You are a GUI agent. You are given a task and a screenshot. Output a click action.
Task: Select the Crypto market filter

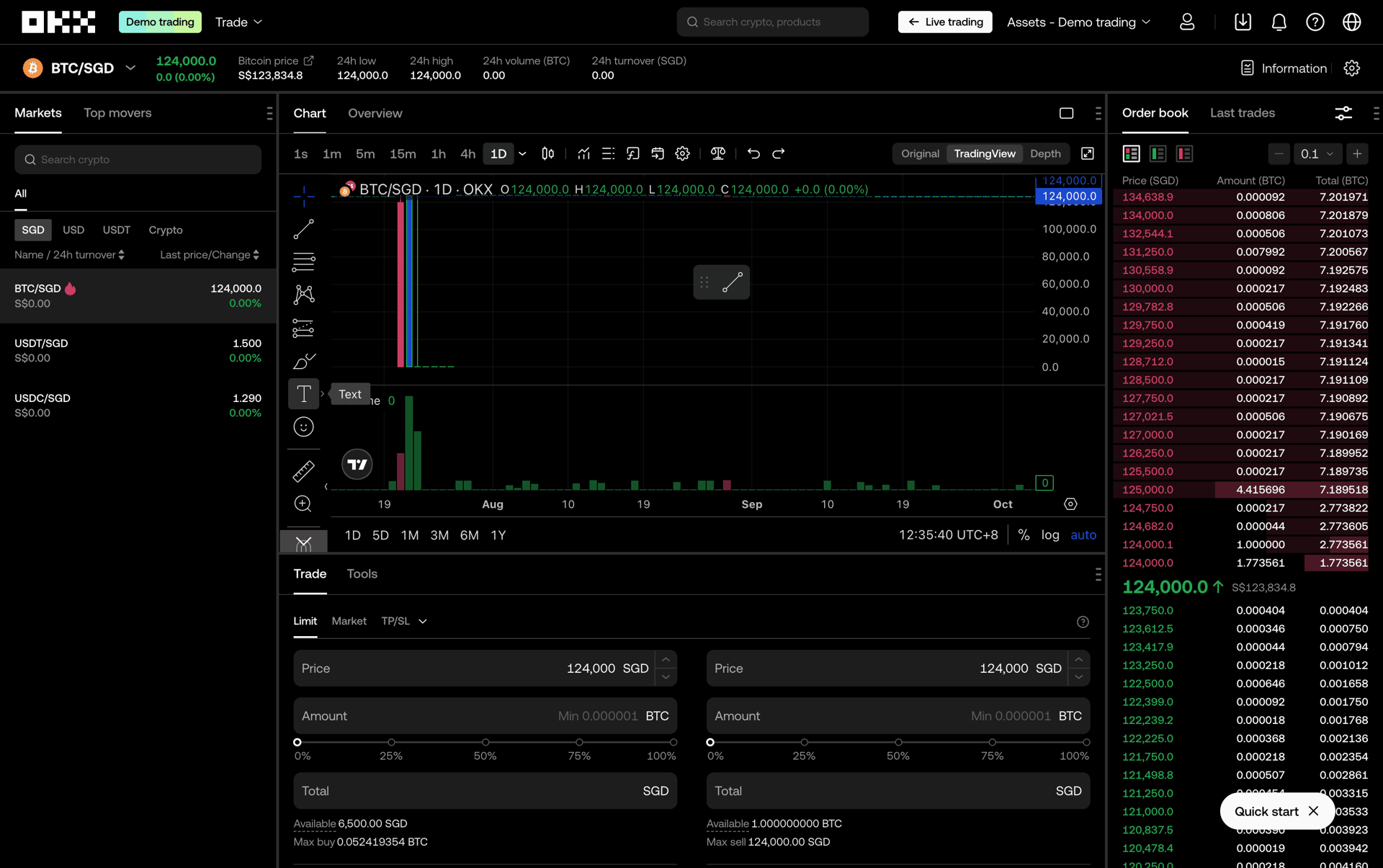click(166, 230)
